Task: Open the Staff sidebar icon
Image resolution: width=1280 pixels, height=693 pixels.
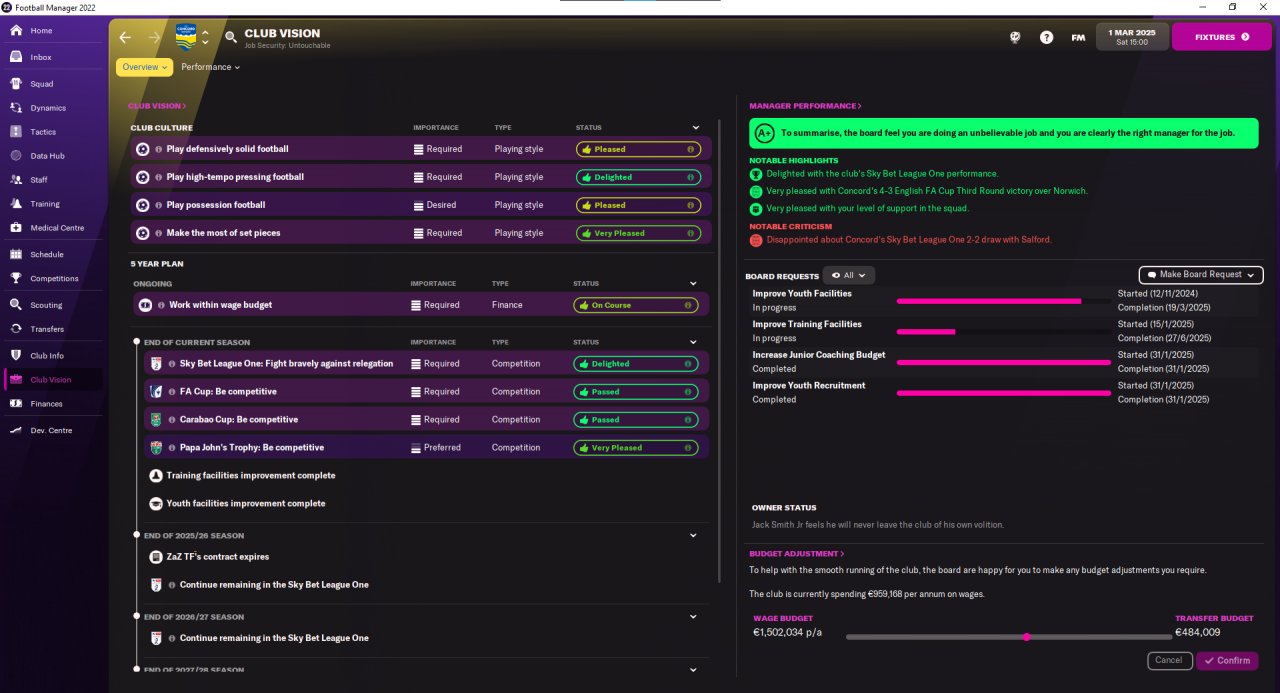Action: pos(16,180)
